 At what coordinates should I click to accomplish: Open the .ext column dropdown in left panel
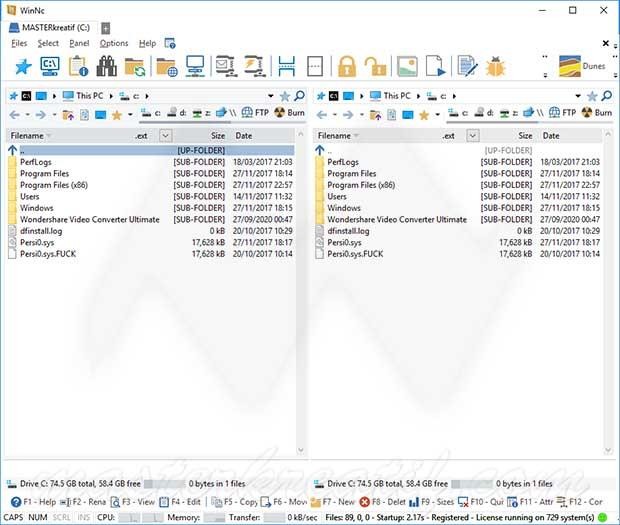(x=166, y=135)
